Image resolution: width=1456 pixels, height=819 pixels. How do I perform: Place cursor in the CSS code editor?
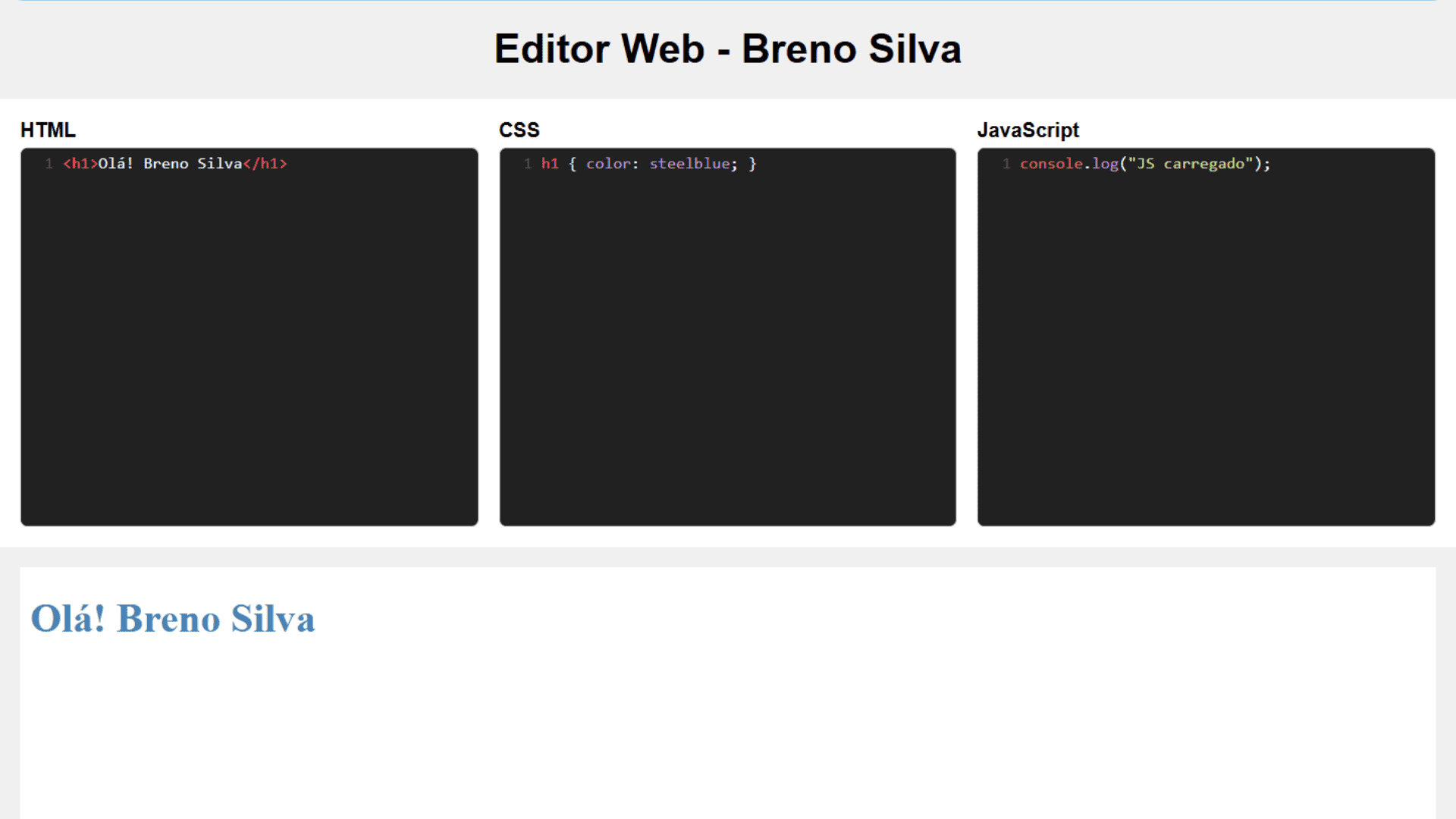point(728,337)
